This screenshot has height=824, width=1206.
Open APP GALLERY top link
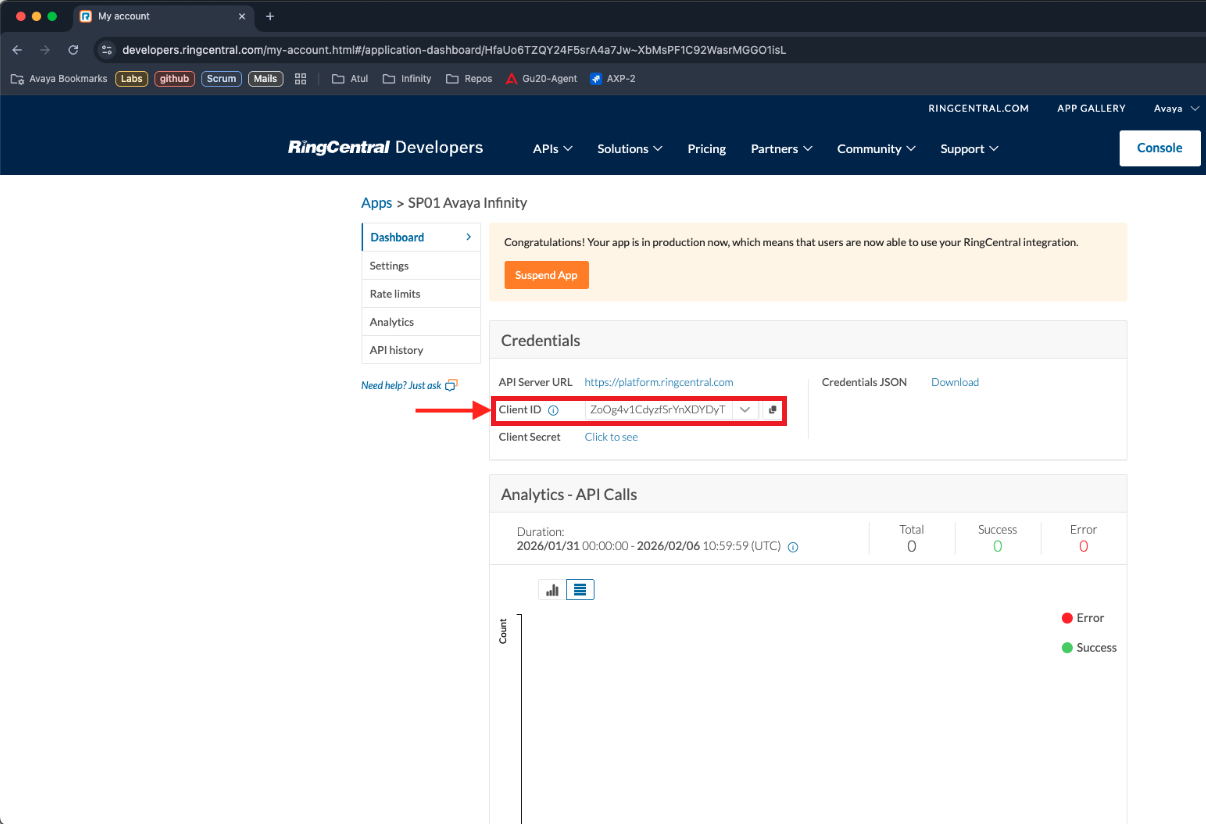pyautogui.click(x=1091, y=108)
